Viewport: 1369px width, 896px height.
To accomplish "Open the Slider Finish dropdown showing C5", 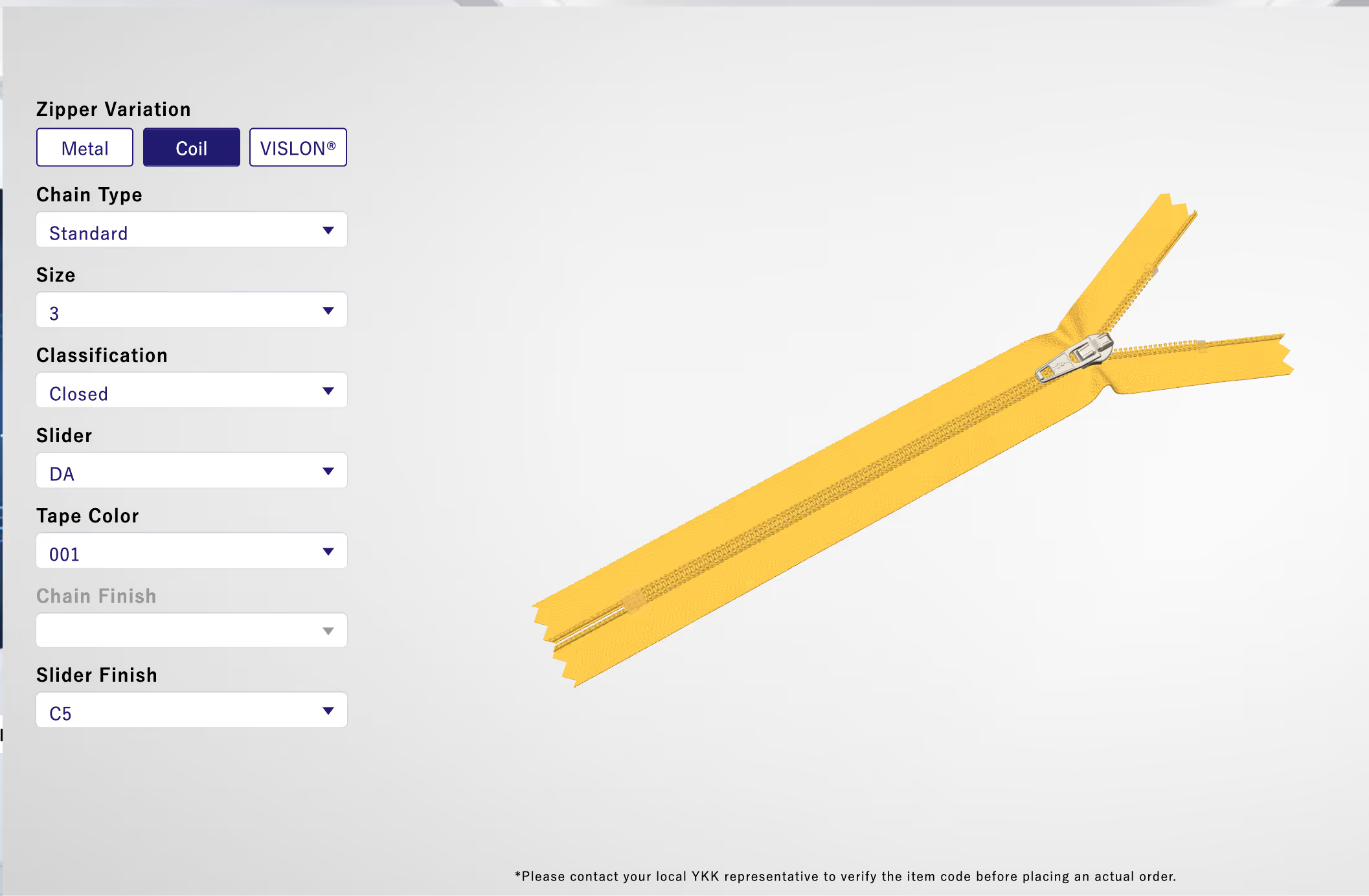I will tap(191, 711).
